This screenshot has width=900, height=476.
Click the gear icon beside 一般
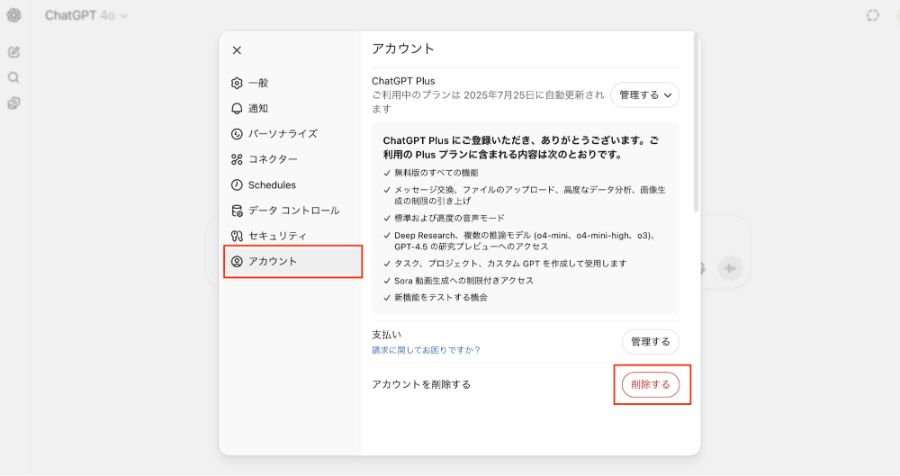click(236, 83)
